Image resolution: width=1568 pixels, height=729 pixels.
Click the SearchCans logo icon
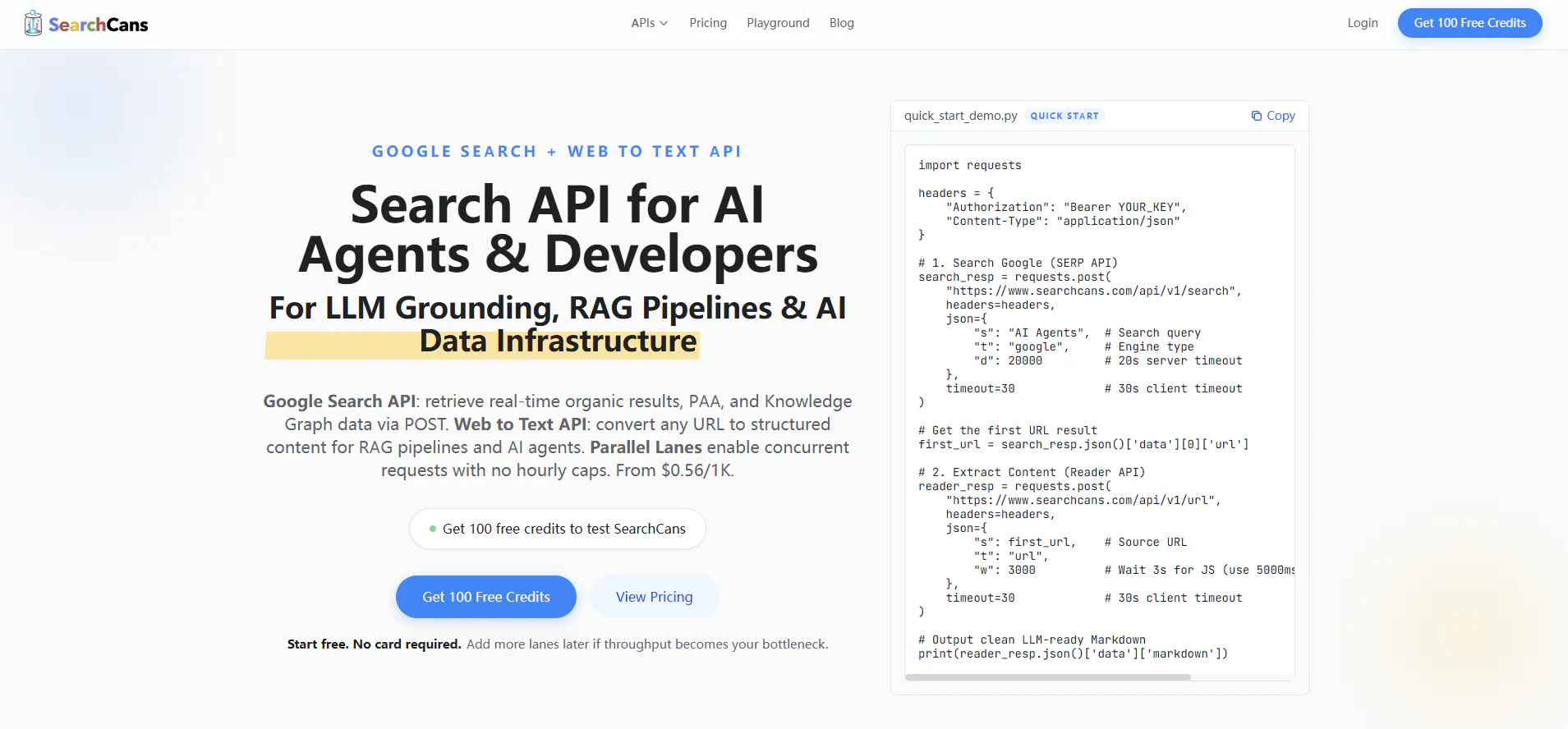(x=33, y=24)
